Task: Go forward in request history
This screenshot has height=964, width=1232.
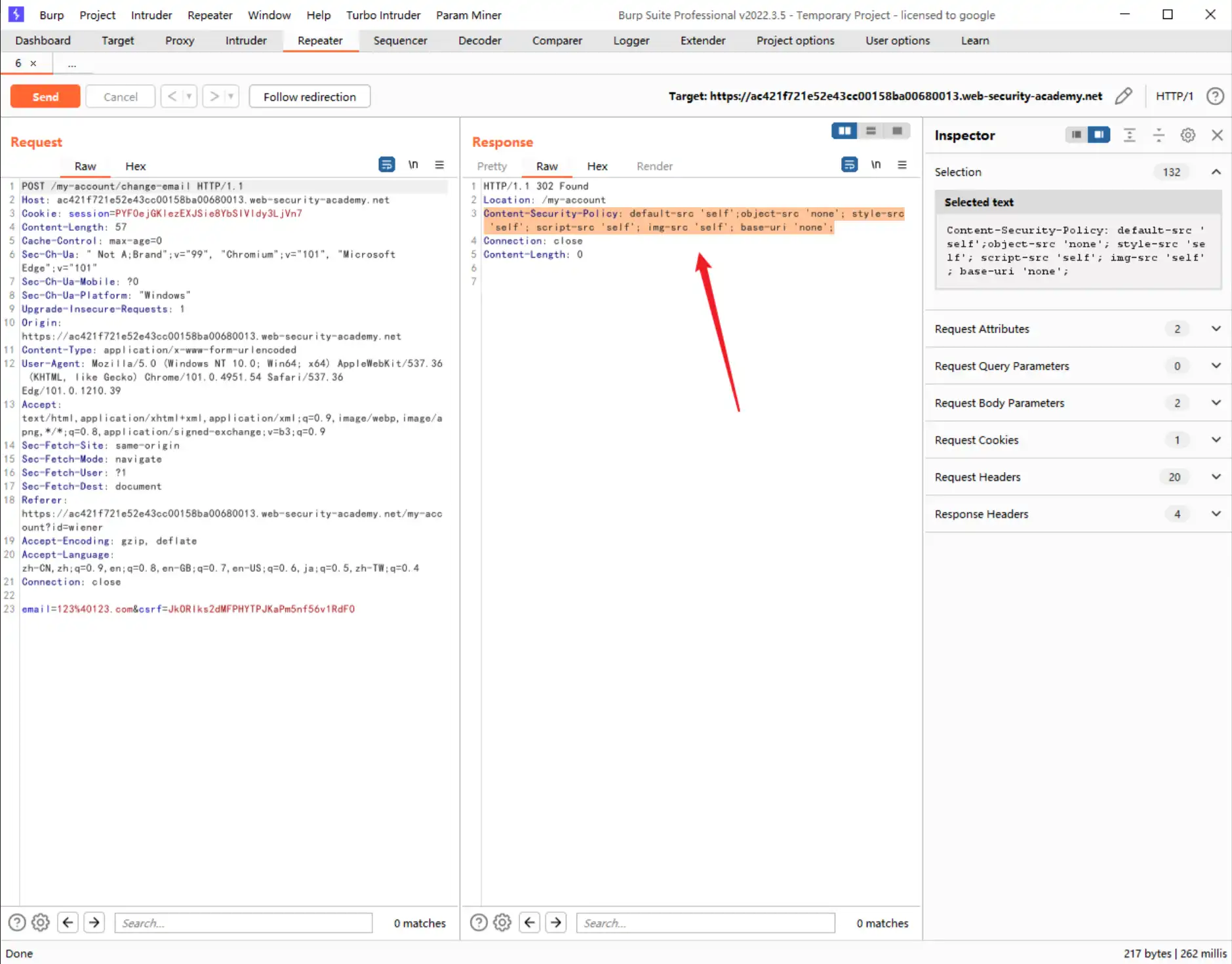Action: pyautogui.click(x=214, y=96)
